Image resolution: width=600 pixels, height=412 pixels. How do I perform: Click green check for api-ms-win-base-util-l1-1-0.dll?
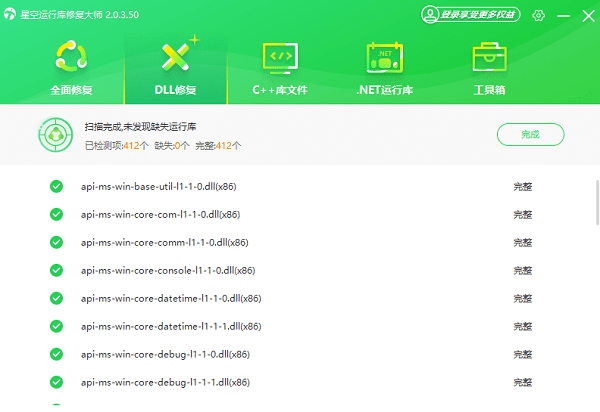point(56,186)
